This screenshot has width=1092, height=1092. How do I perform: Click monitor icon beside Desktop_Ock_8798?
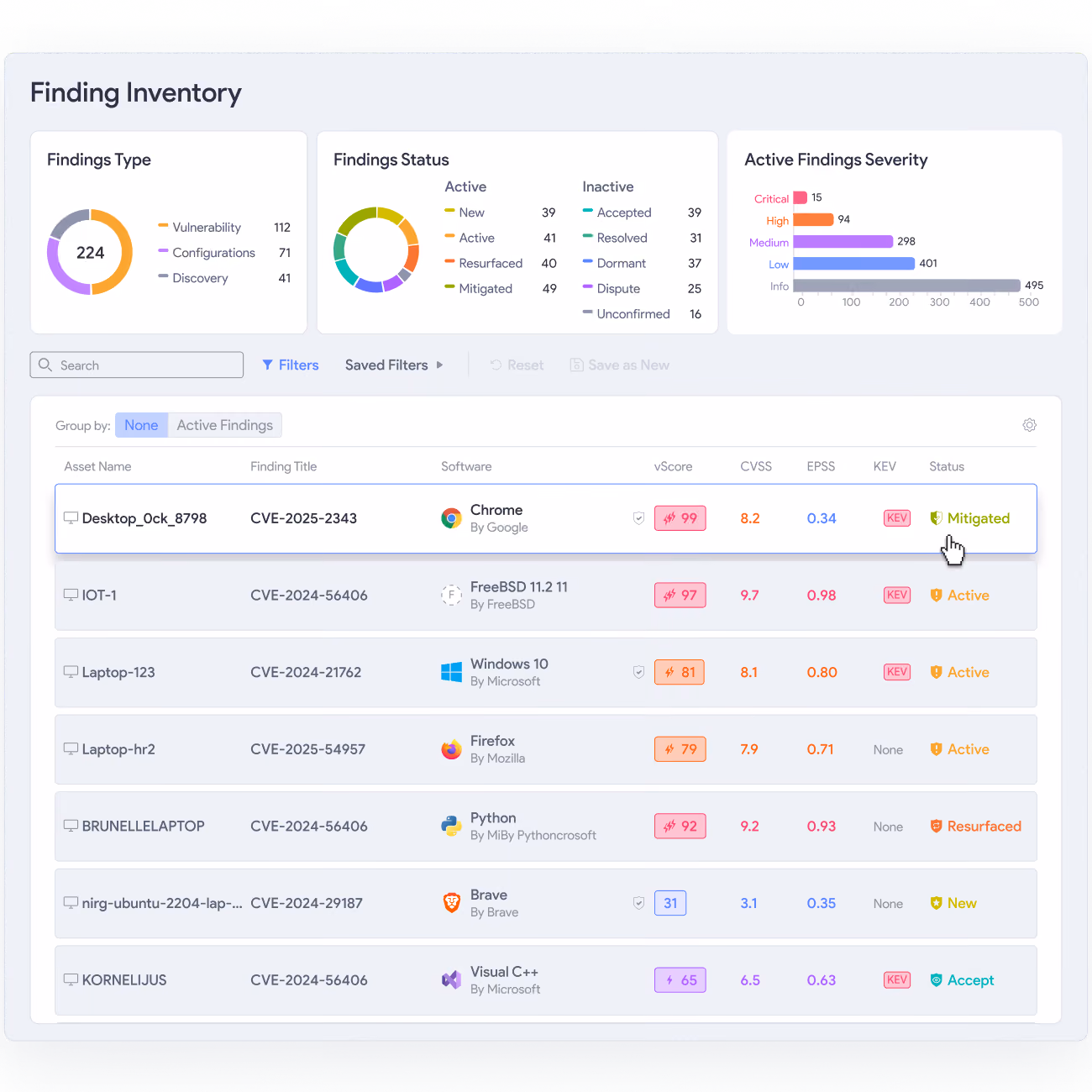(x=71, y=518)
